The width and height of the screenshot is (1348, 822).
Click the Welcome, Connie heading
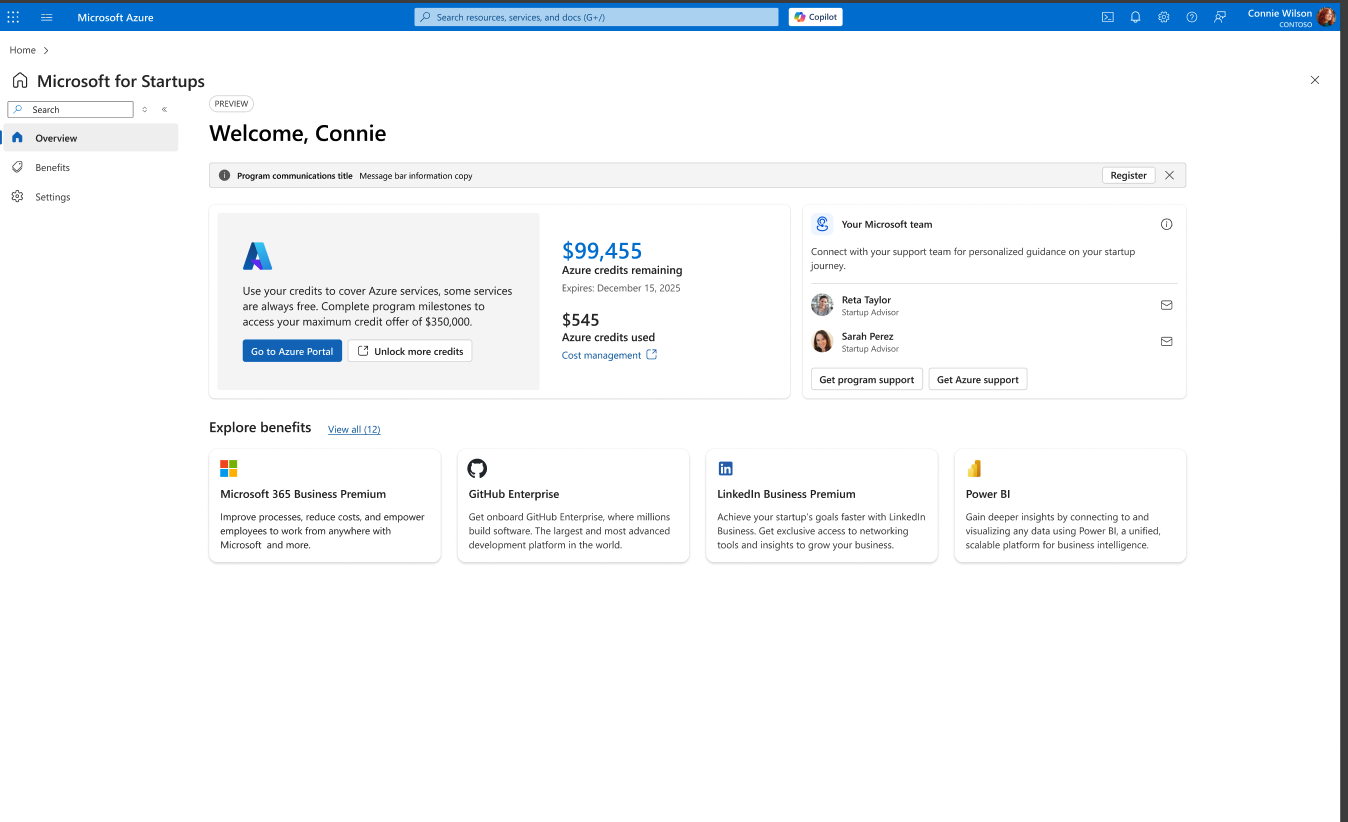coord(298,133)
